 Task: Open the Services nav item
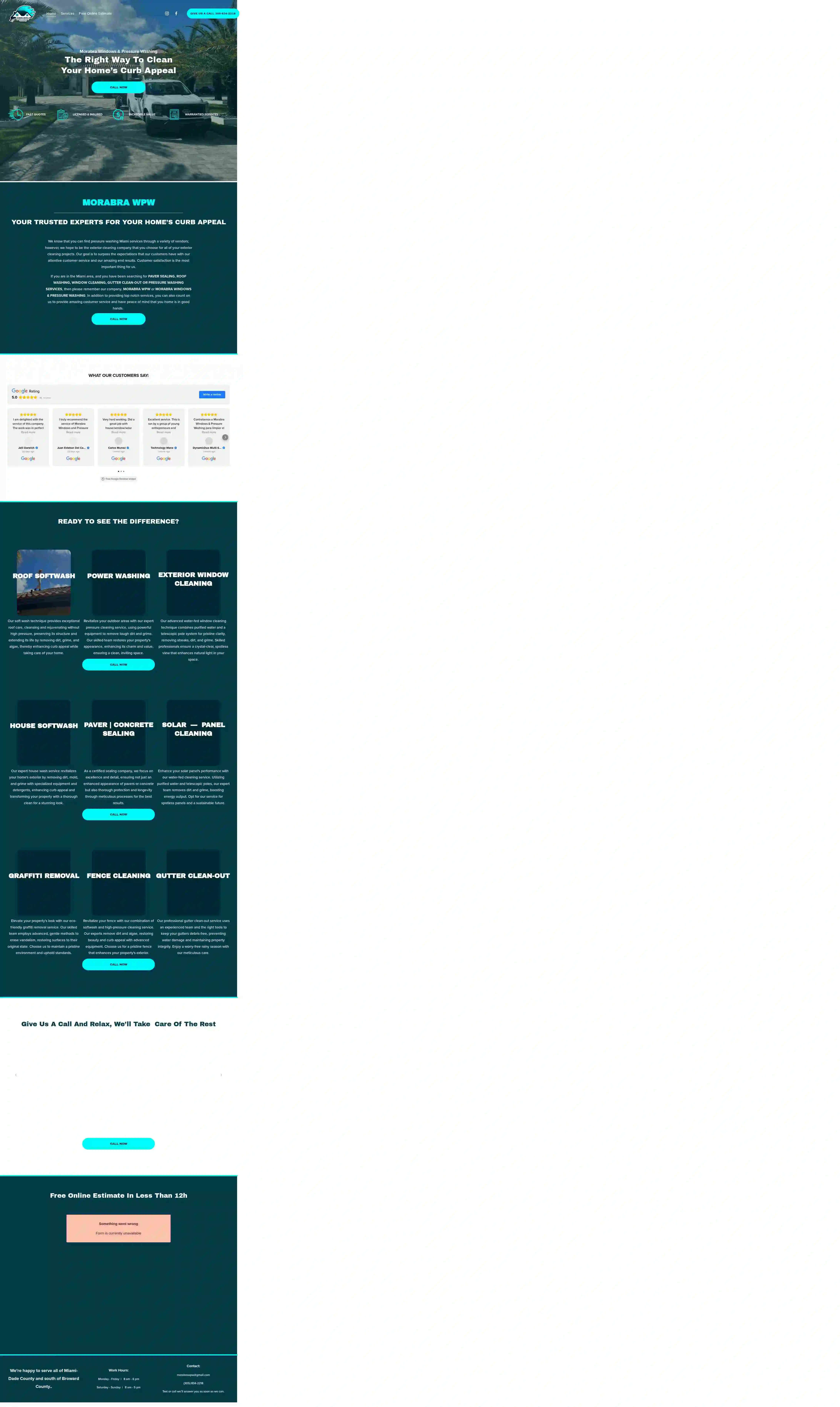(x=67, y=14)
